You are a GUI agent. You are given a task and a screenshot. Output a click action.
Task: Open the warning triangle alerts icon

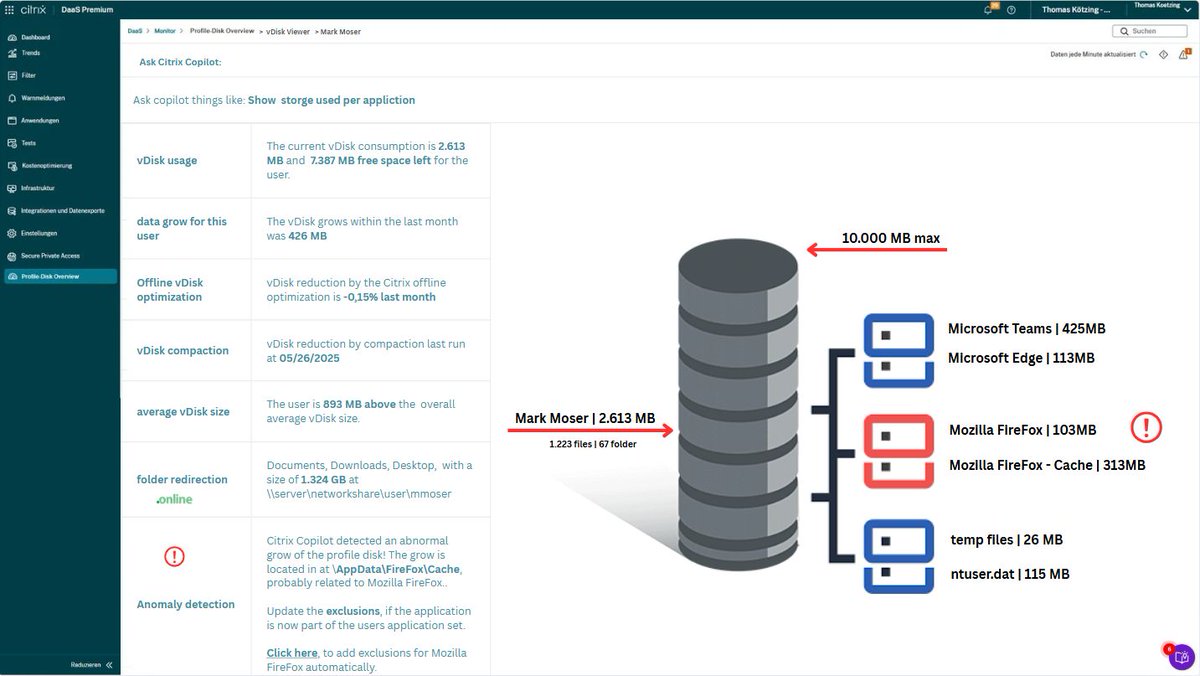click(x=1184, y=55)
